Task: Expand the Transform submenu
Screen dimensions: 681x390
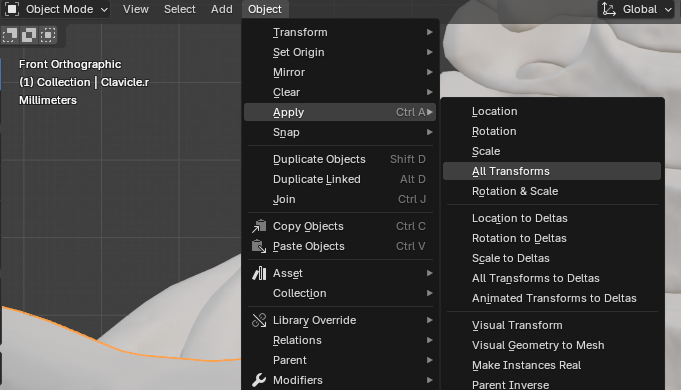Action: [340, 32]
